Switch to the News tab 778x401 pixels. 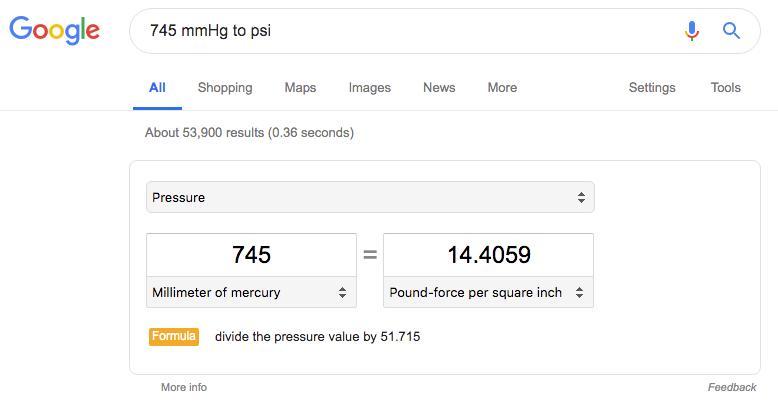[439, 87]
